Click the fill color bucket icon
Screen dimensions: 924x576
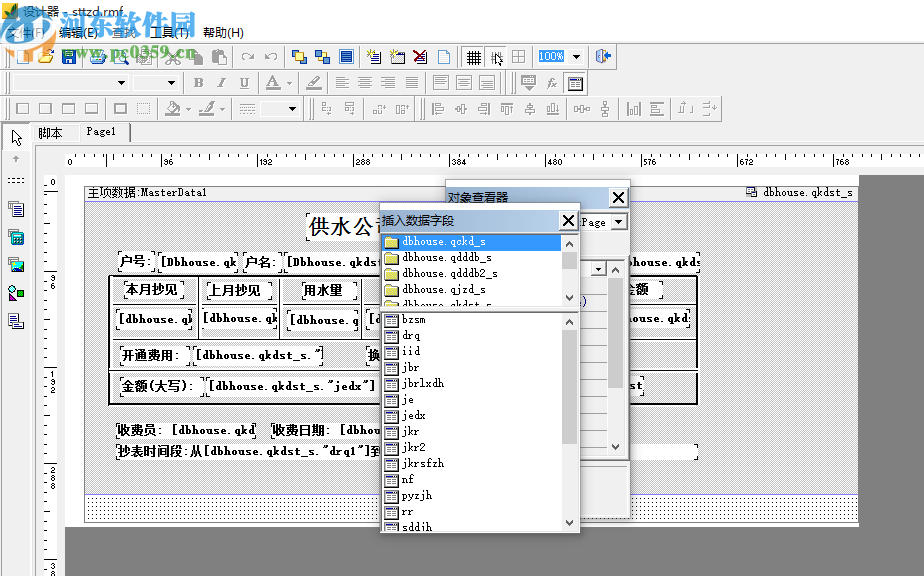[173, 108]
